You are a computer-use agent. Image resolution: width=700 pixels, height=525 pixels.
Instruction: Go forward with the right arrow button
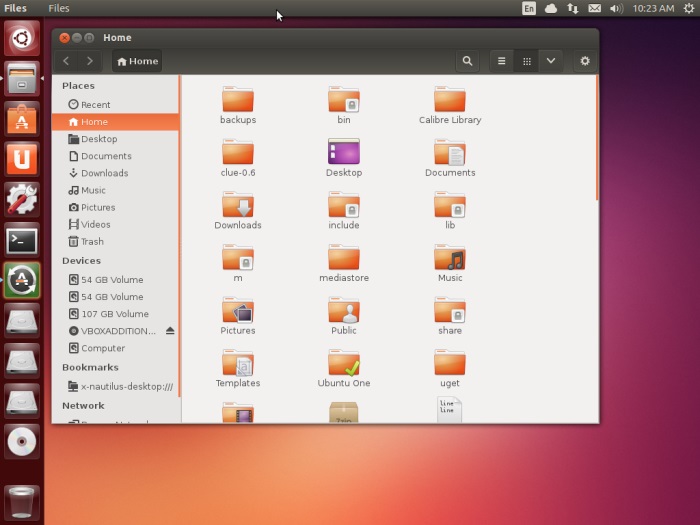click(x=90, y=61)
